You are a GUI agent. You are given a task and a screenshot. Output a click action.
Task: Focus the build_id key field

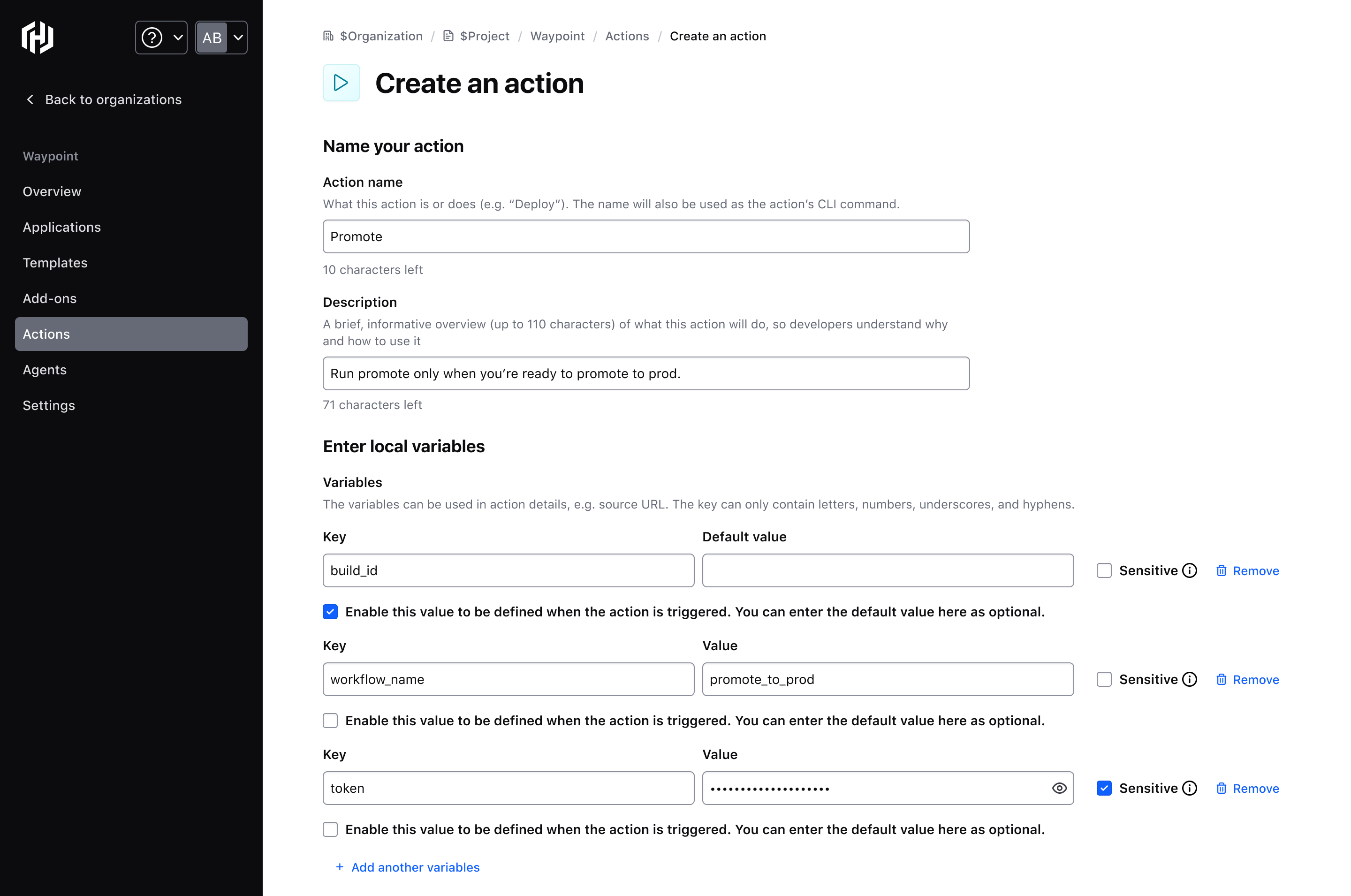coord(509,570)
